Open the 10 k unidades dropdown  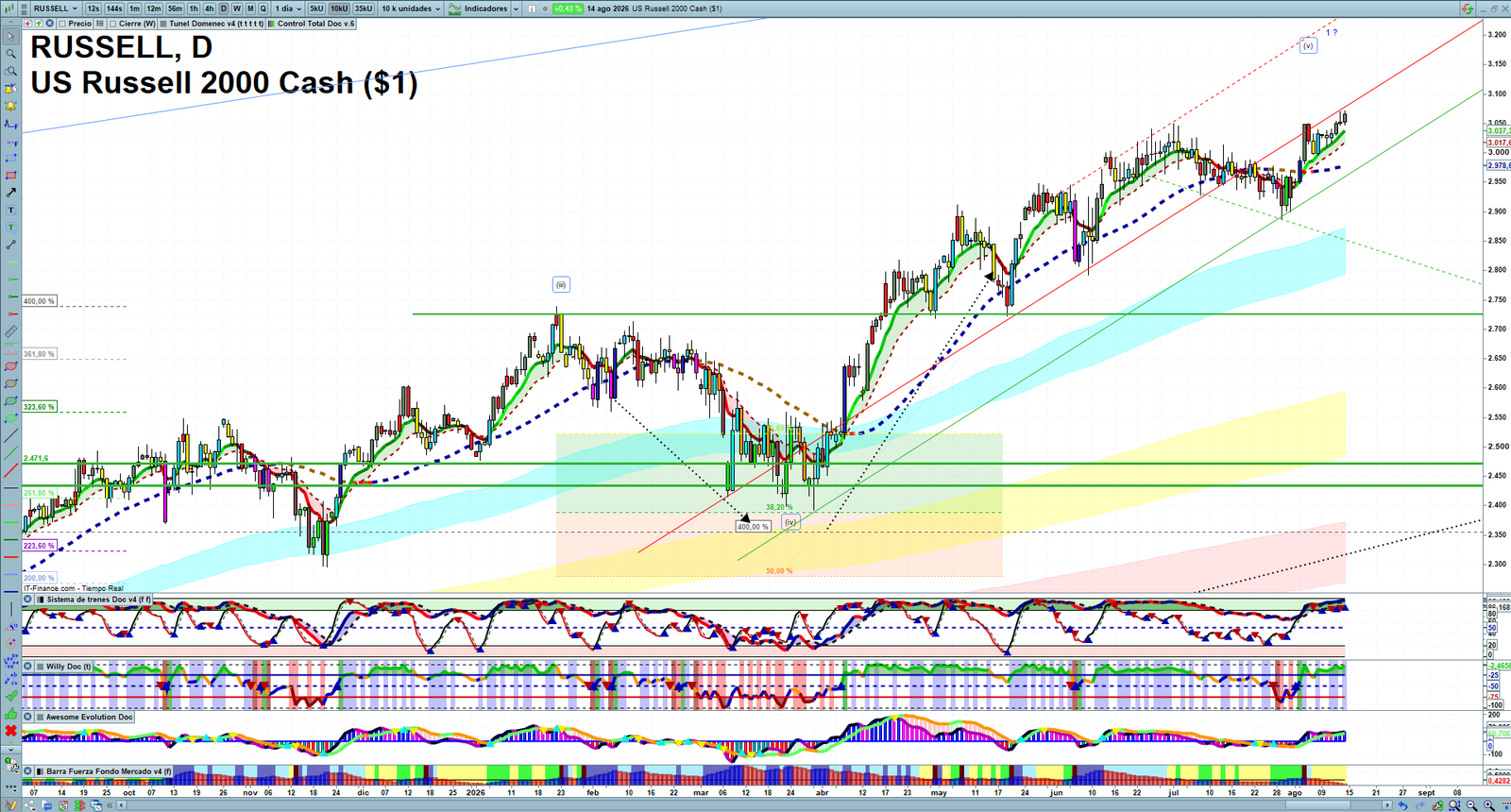[x=411, y=8]
